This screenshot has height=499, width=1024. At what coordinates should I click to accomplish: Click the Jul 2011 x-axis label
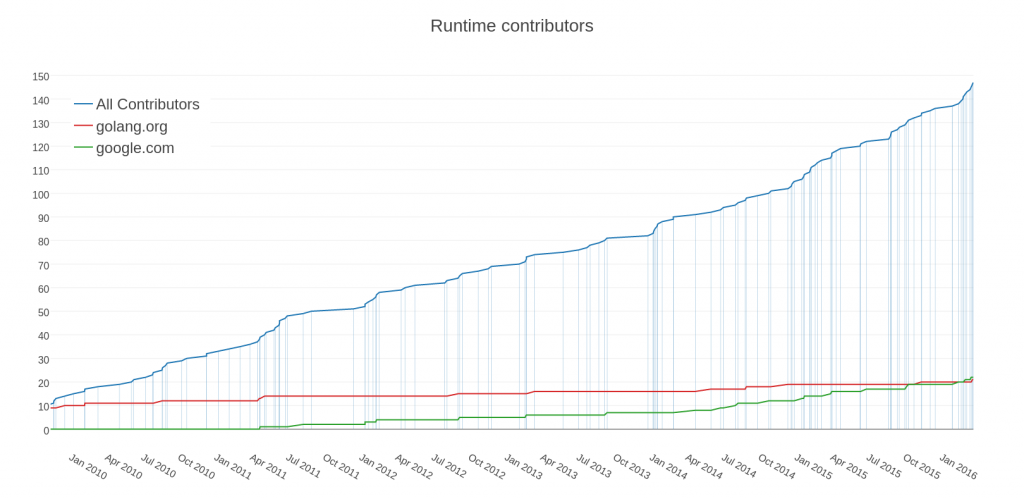[303, 467]
